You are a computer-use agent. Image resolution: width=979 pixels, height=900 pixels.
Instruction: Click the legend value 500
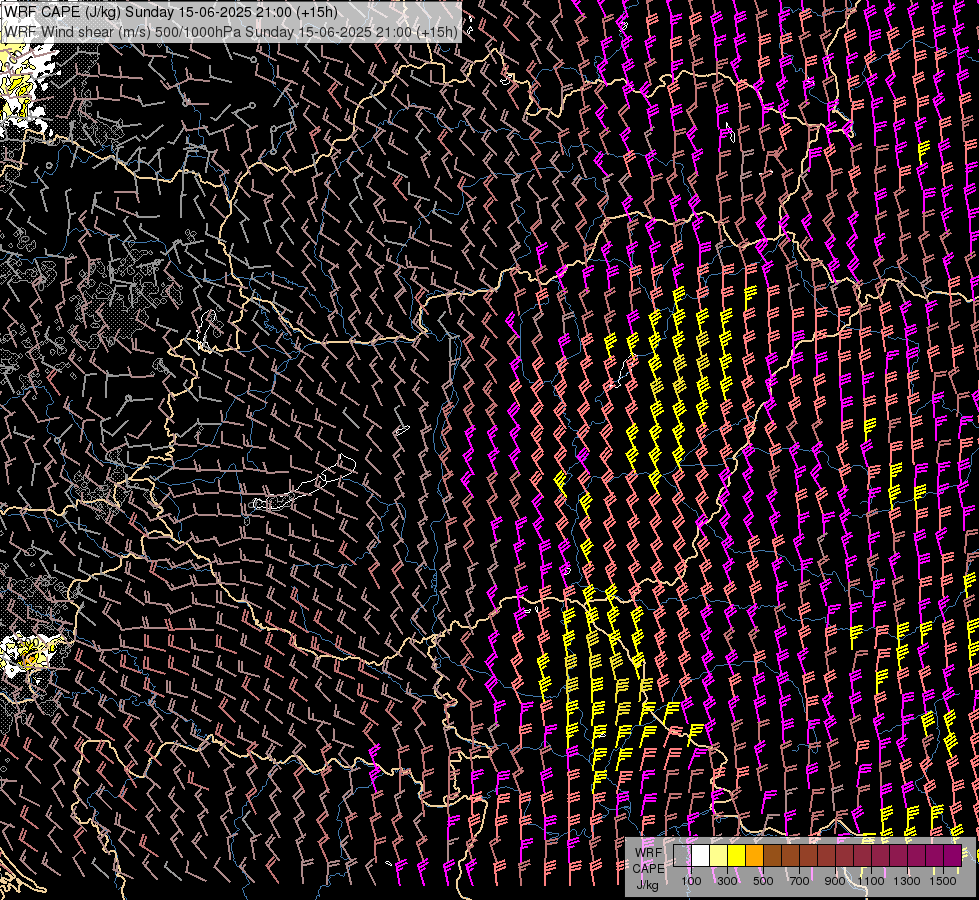click(x=763, y=881)
